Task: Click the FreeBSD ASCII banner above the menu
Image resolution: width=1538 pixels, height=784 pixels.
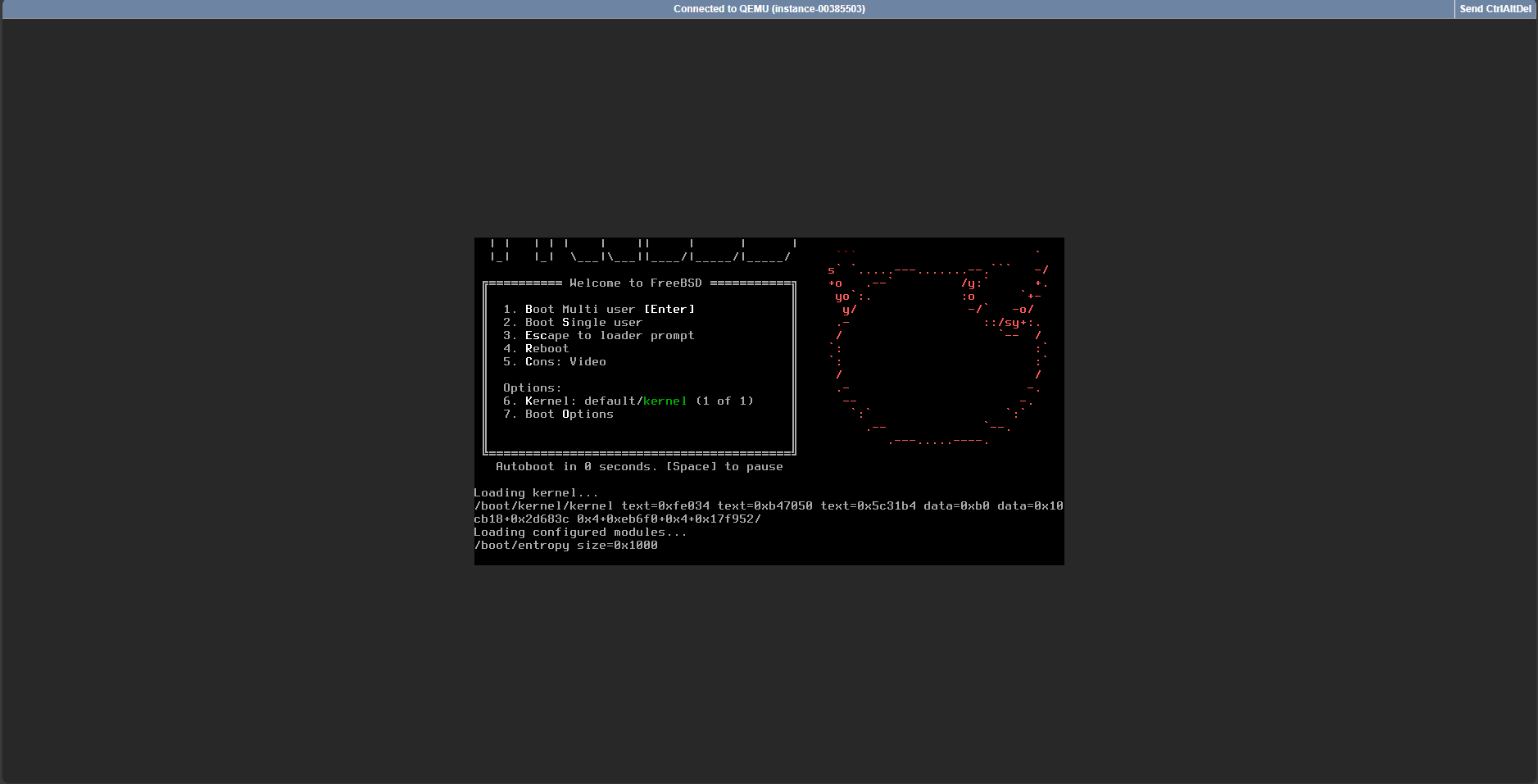Action: pyautogui.click(x=642, y=250)
